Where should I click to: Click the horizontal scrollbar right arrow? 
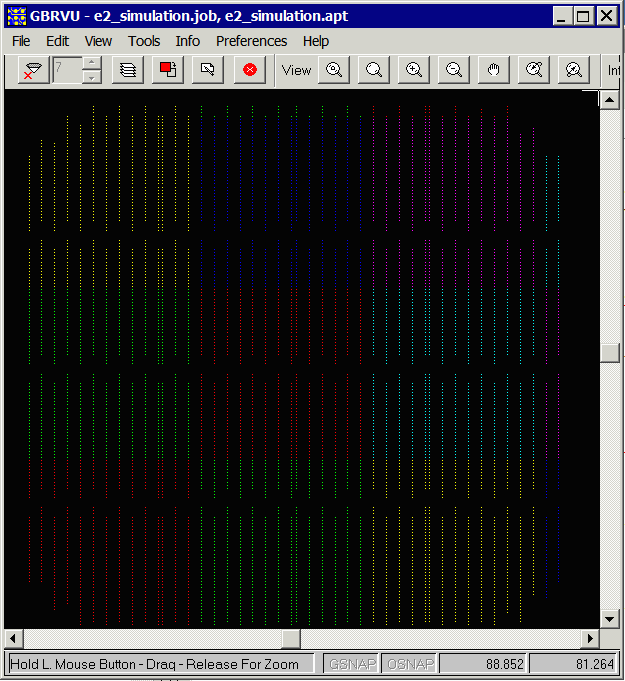590,639
